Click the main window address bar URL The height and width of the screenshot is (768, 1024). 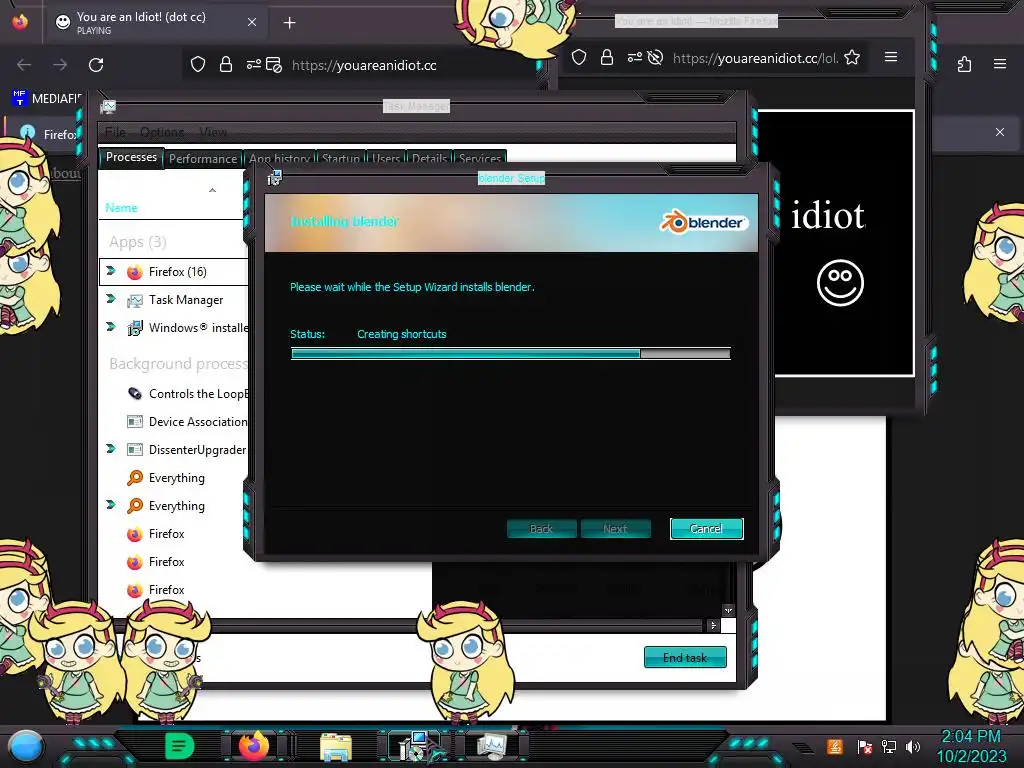click(x=364, y=65)
